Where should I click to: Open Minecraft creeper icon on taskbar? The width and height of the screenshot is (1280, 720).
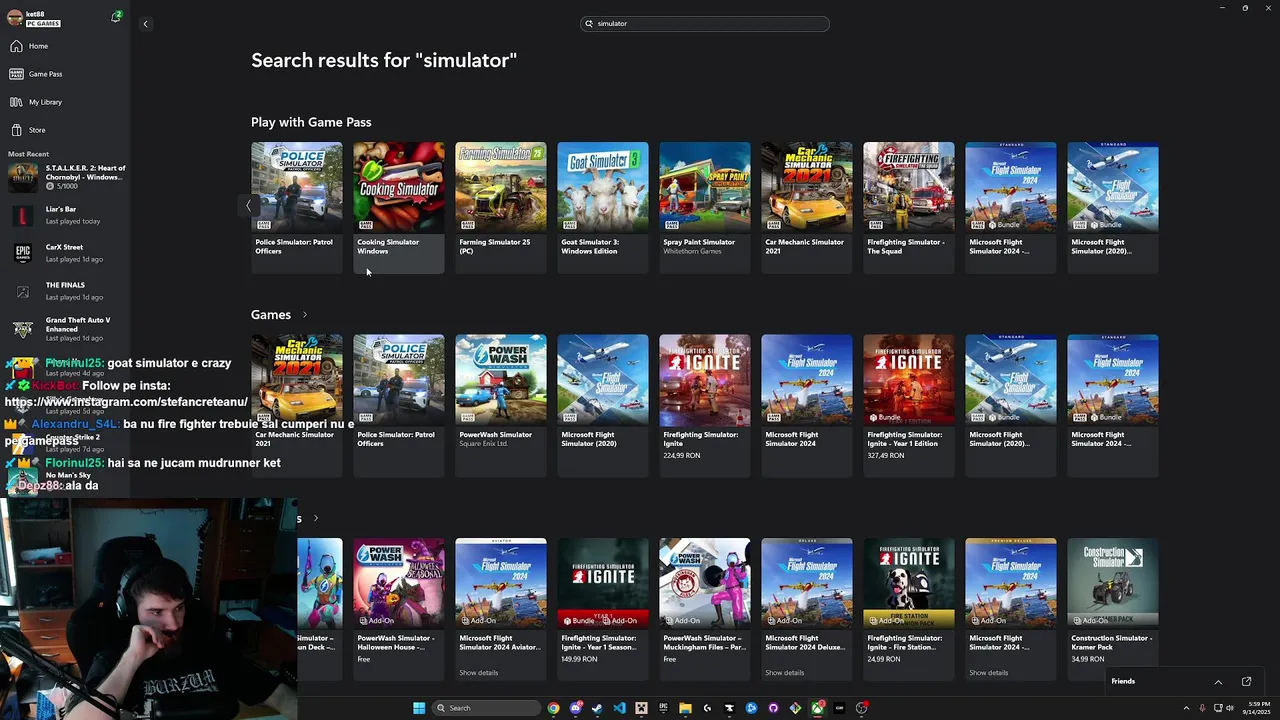(x=641, y=708)
